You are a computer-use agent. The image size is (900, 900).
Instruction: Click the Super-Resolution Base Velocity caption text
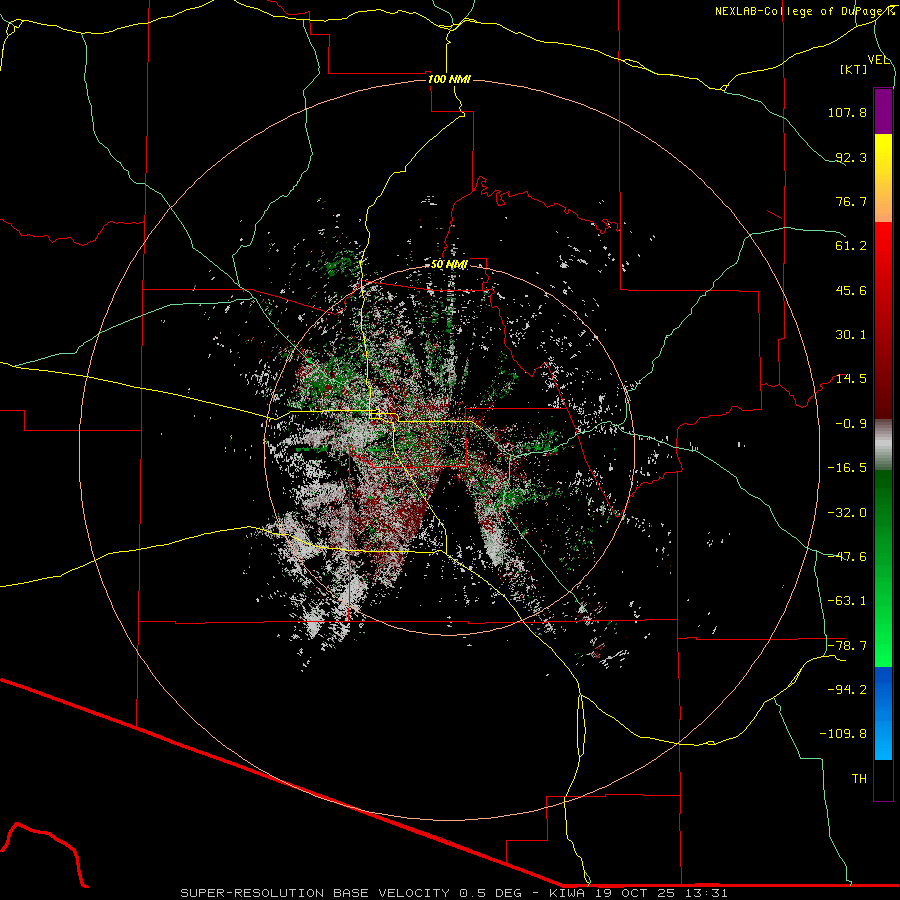pos(454,893)
